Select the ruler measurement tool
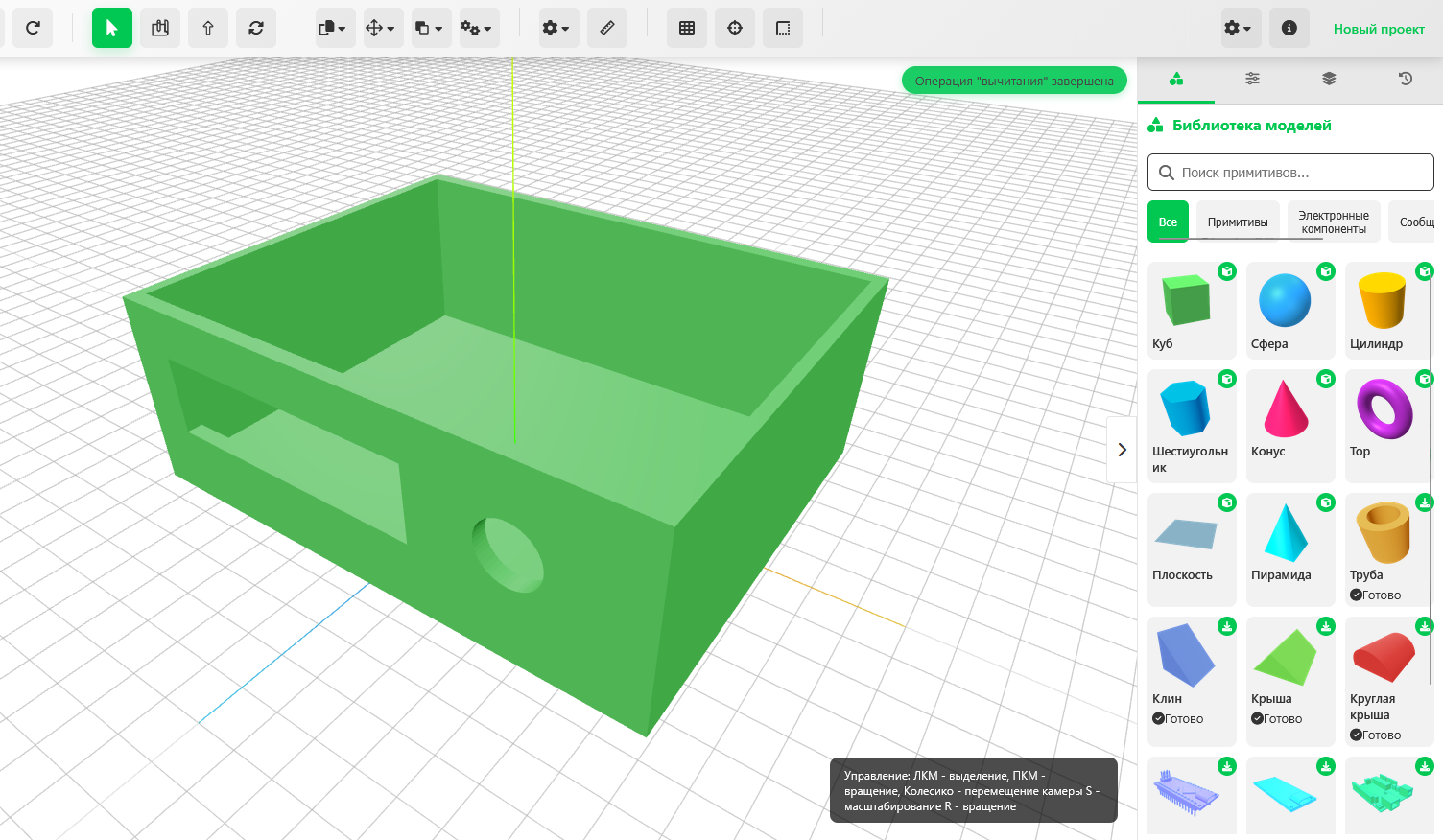 607,28
